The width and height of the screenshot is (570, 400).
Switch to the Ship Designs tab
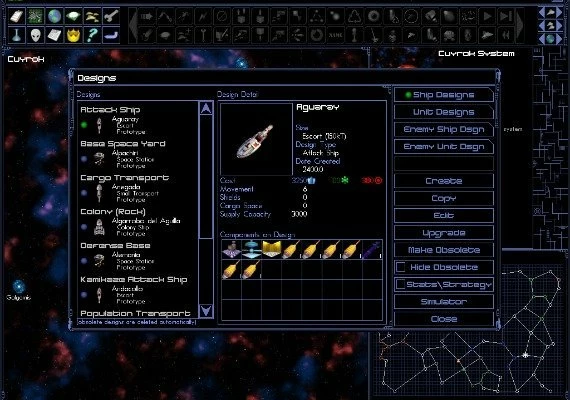point(443,95)
